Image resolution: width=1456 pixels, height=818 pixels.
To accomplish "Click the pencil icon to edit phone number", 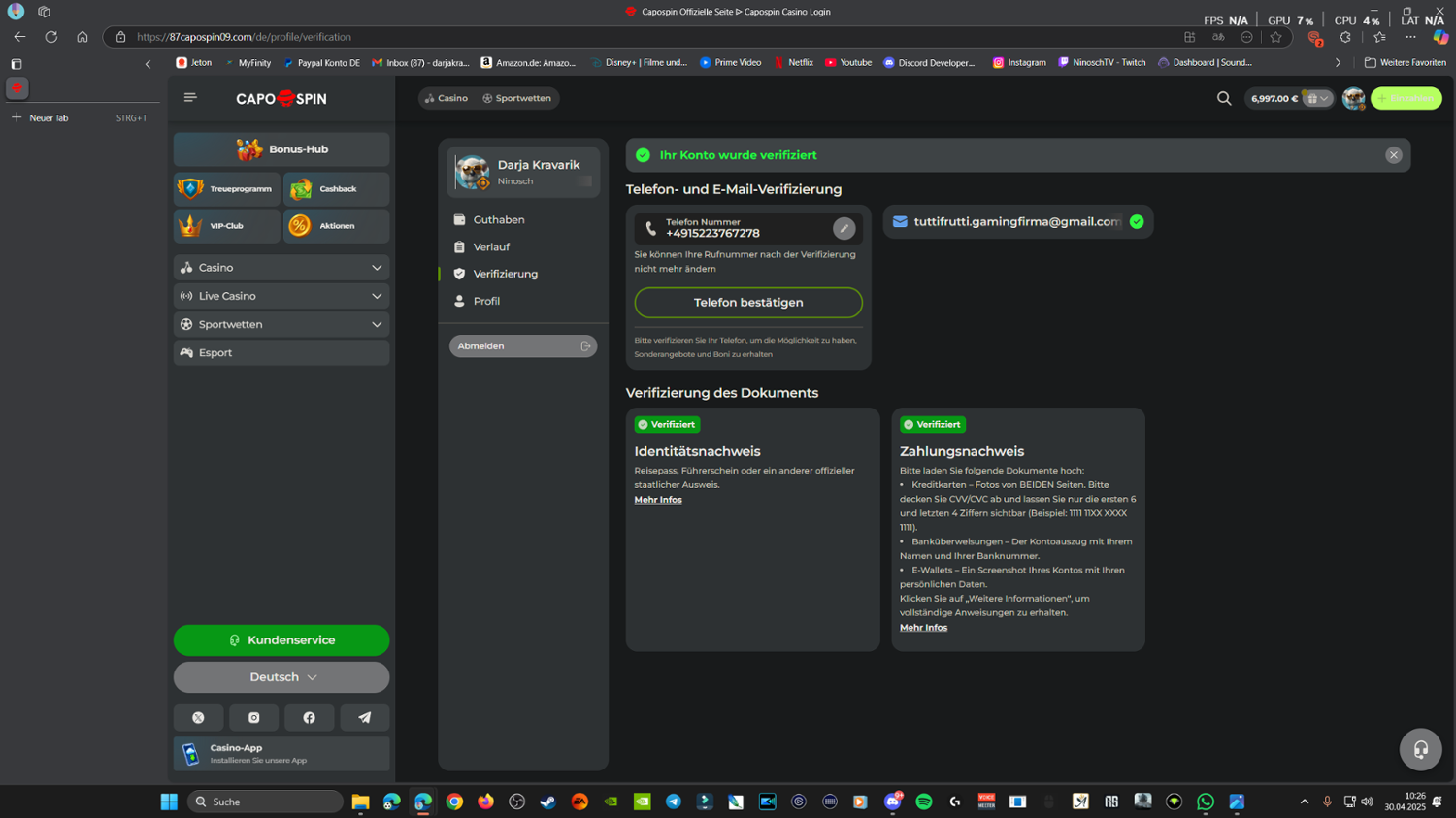I will pyautogui.click(x=844, y=229).
